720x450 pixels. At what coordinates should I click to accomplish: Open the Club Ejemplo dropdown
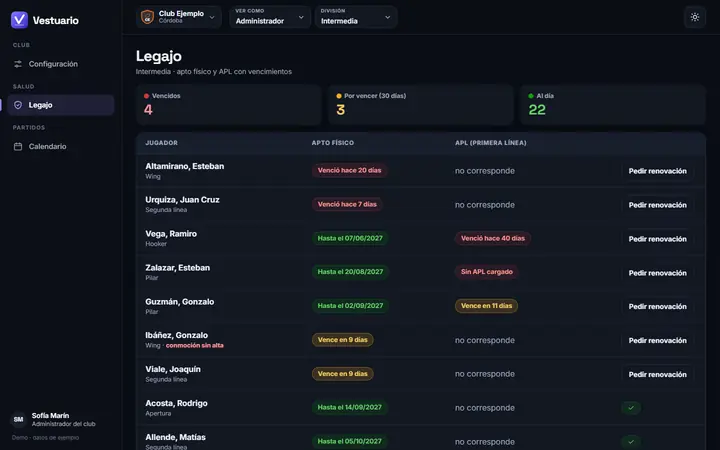point(179,17)
